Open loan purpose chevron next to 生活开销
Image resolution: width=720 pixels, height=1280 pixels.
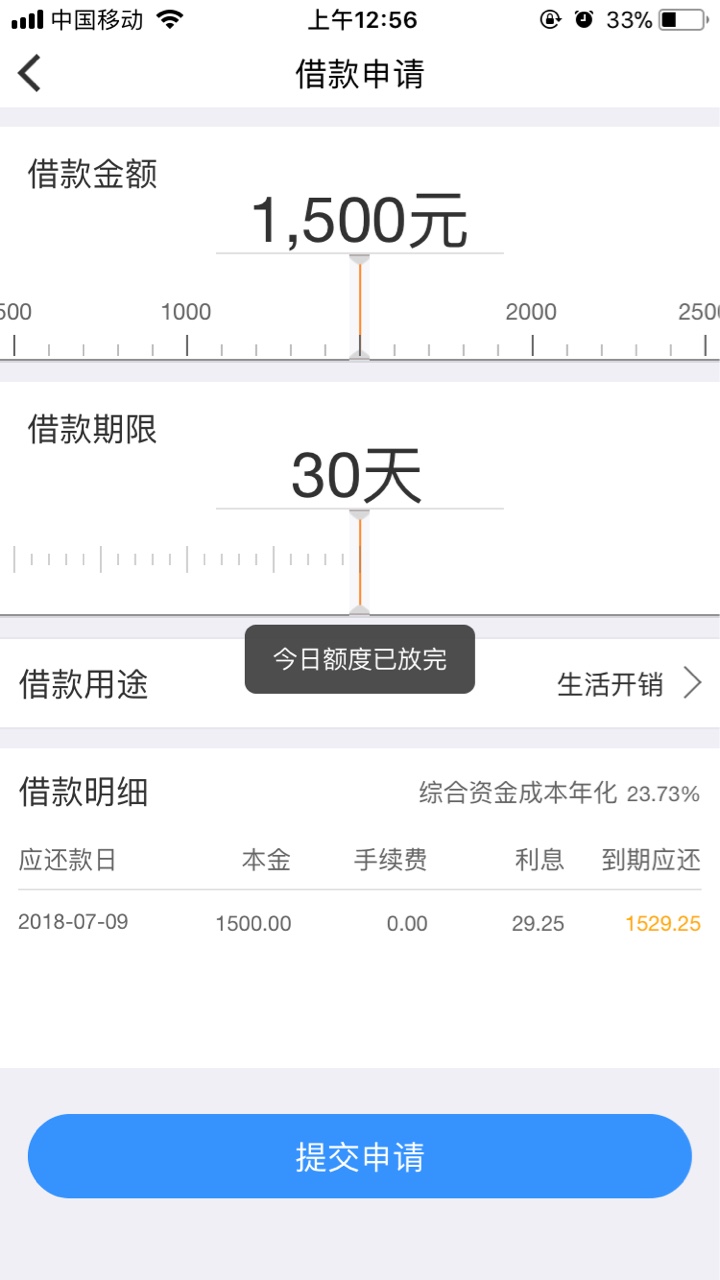coord(693,684)
